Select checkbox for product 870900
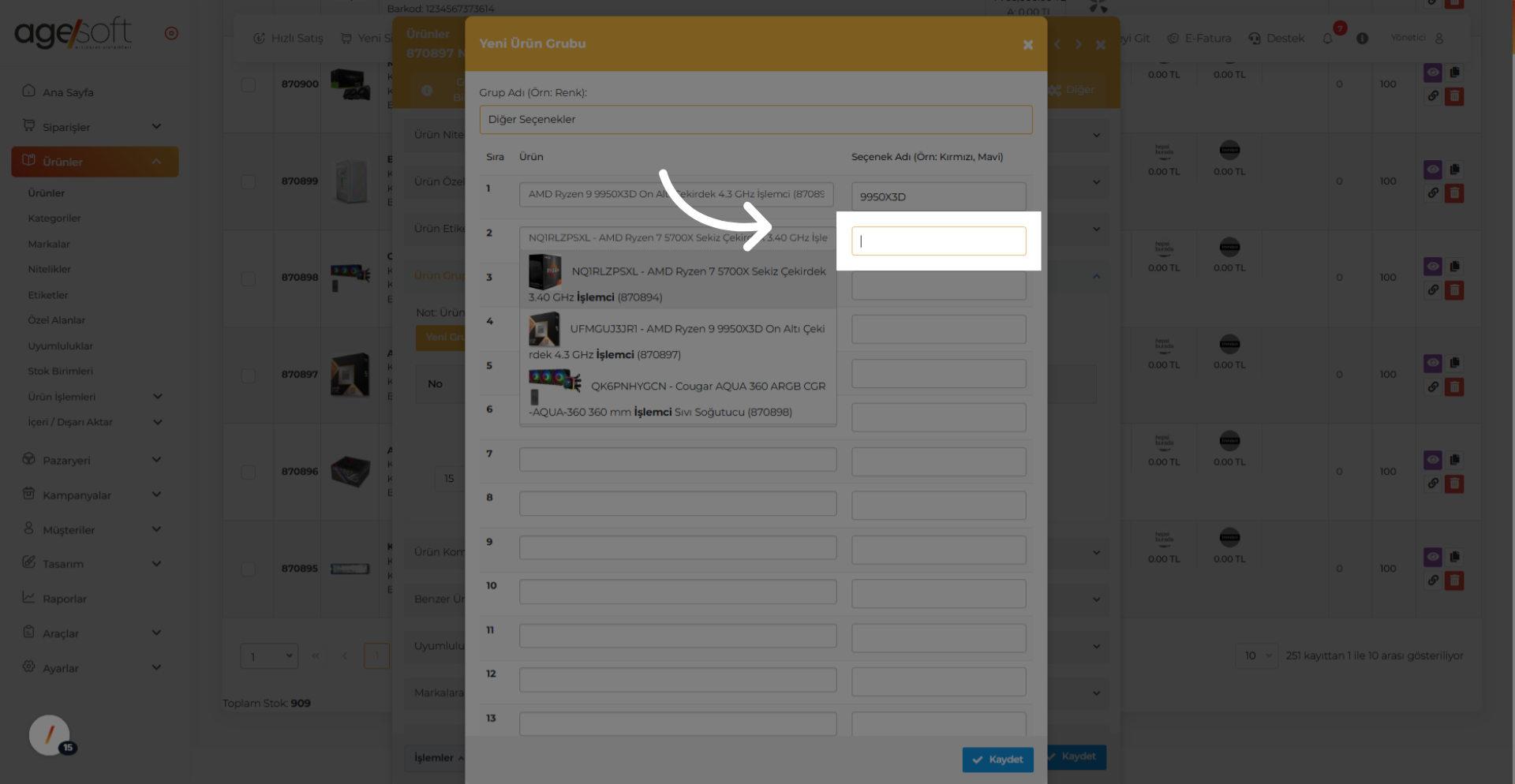 click(249, 84)
